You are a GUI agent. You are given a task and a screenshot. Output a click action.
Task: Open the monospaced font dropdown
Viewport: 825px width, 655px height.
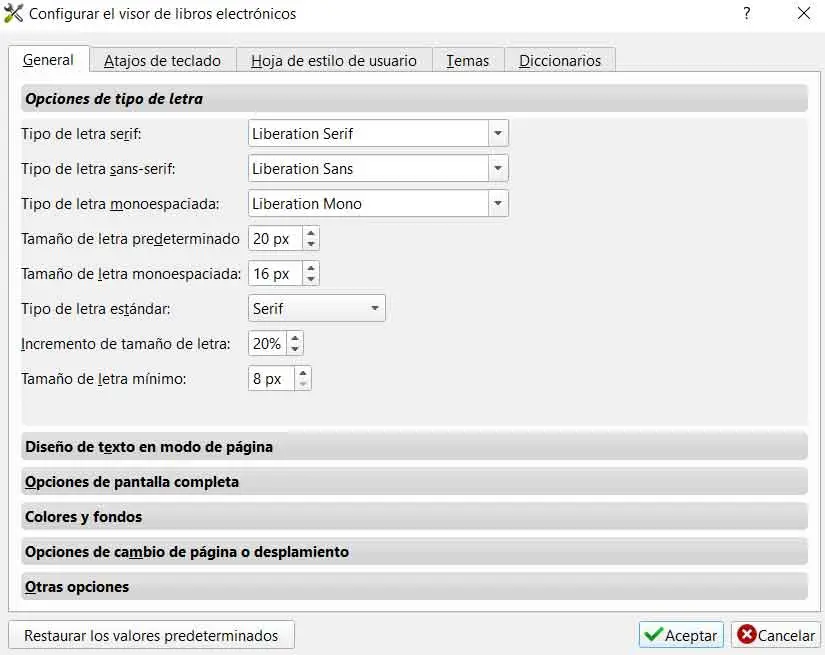[x=498, y=204]
